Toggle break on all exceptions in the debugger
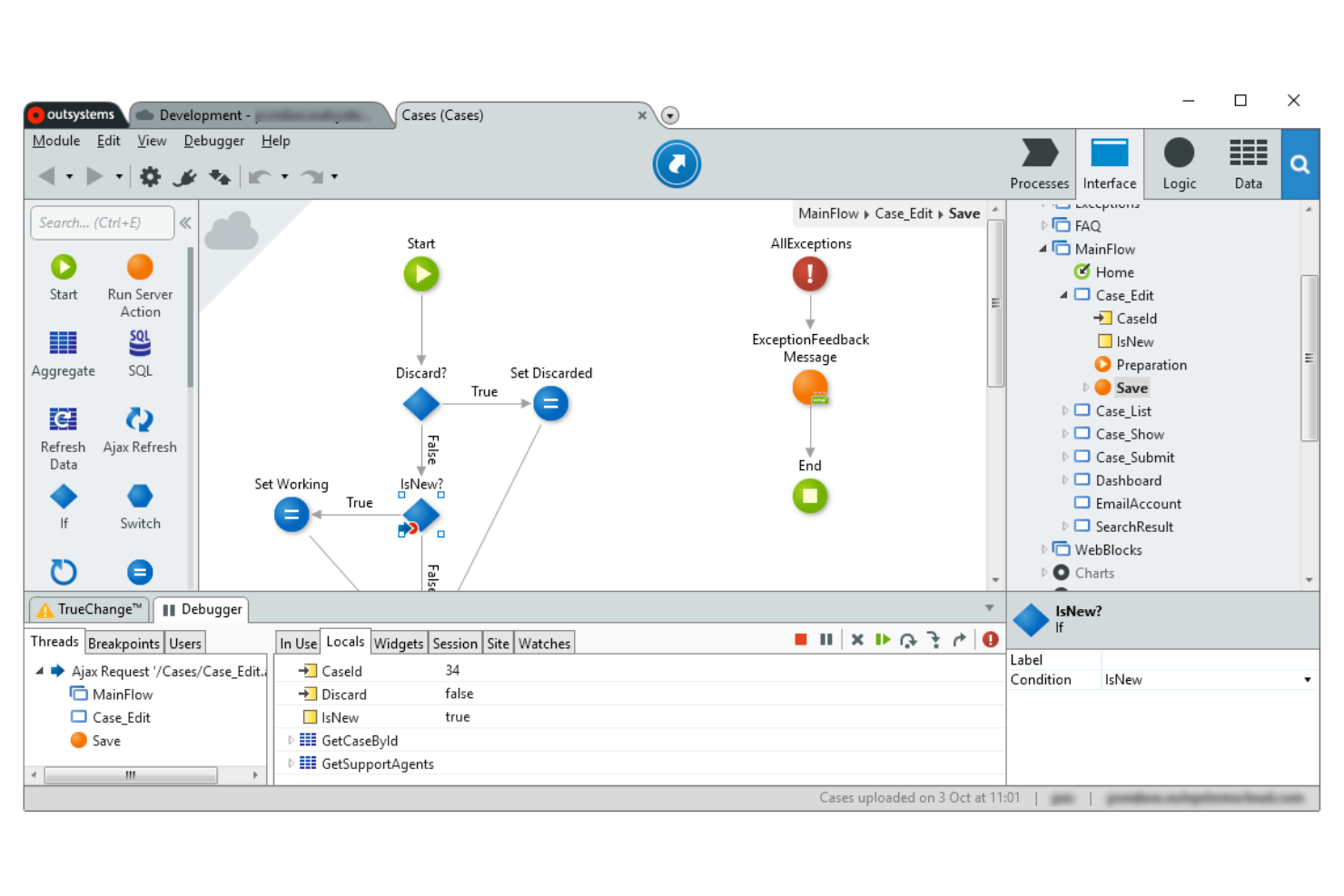Viewport: 1344px width, 896px height. point(990,639)
